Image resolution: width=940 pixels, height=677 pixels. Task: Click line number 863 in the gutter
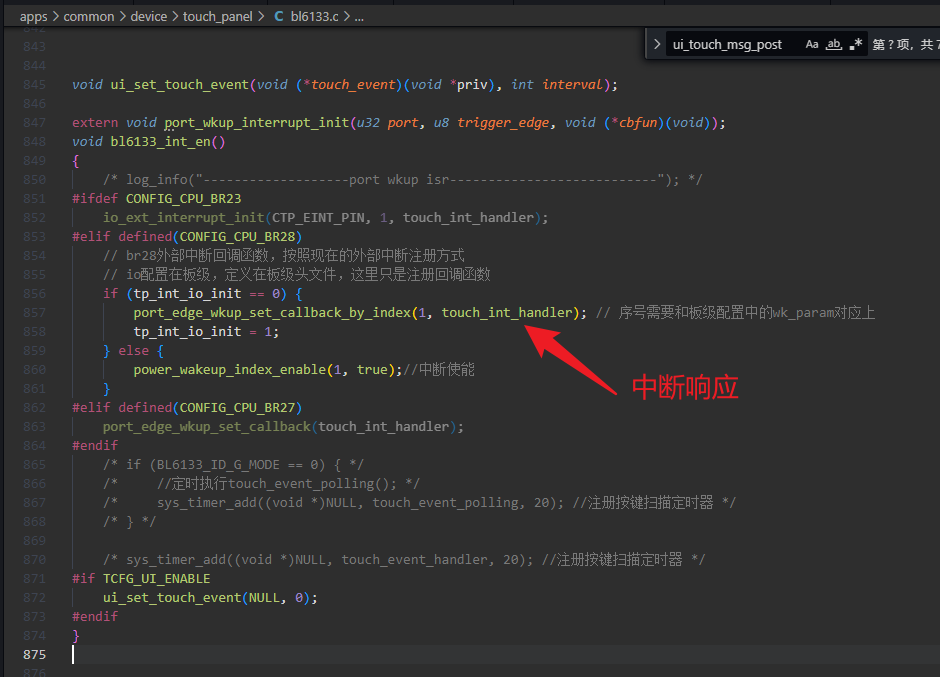point(34,427)
